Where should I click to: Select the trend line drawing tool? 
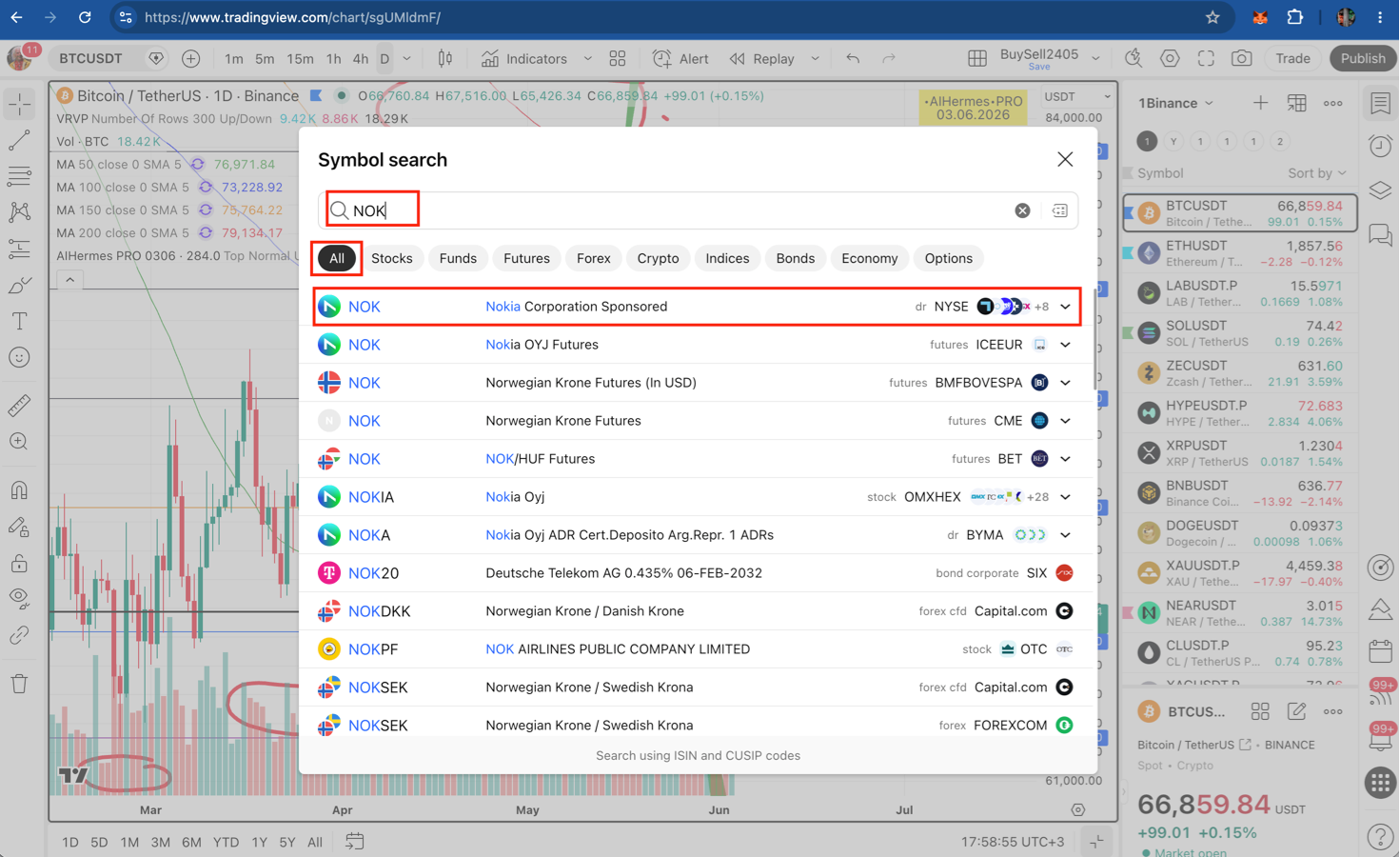coord(19,140)
